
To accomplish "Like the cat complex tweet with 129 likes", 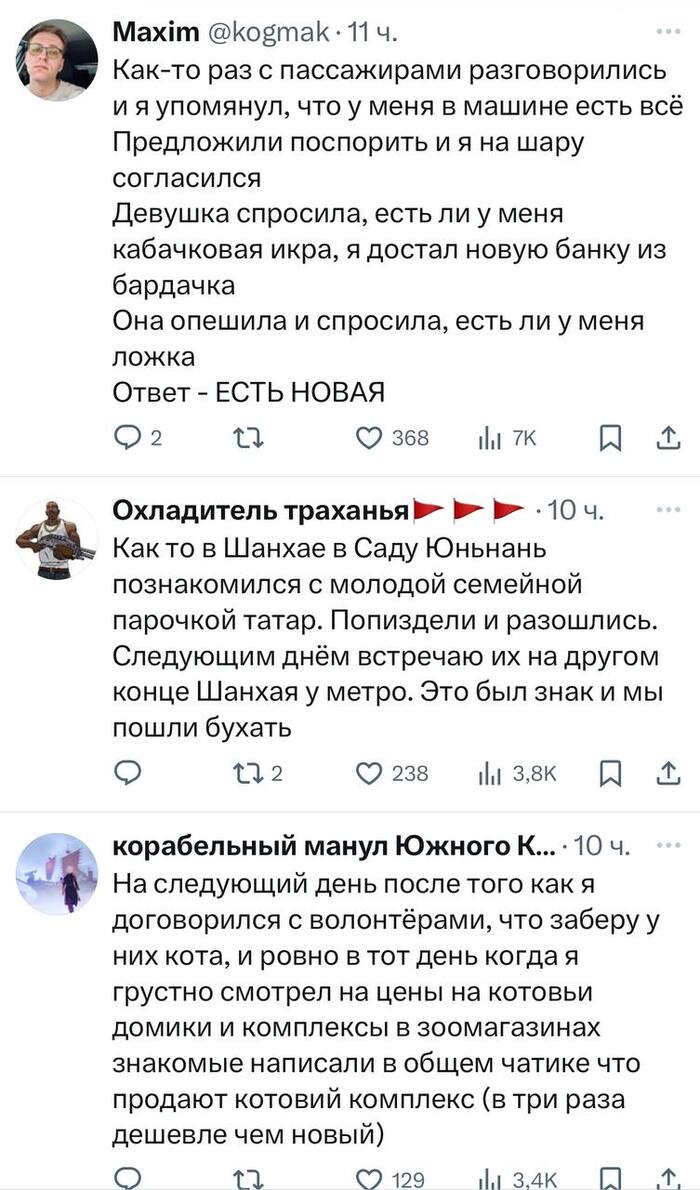I will click(370, 1179).
